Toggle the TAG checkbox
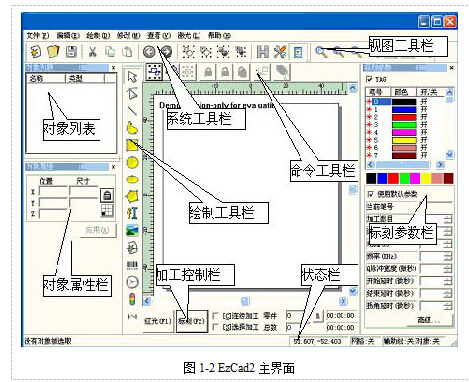This screenshot has width=469, height=382. 369,79
